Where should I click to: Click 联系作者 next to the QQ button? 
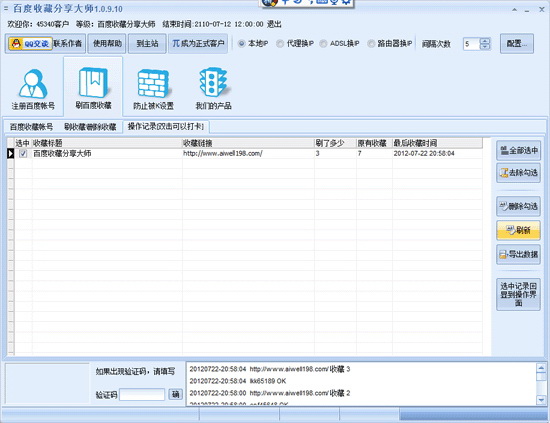click(68, 43)
